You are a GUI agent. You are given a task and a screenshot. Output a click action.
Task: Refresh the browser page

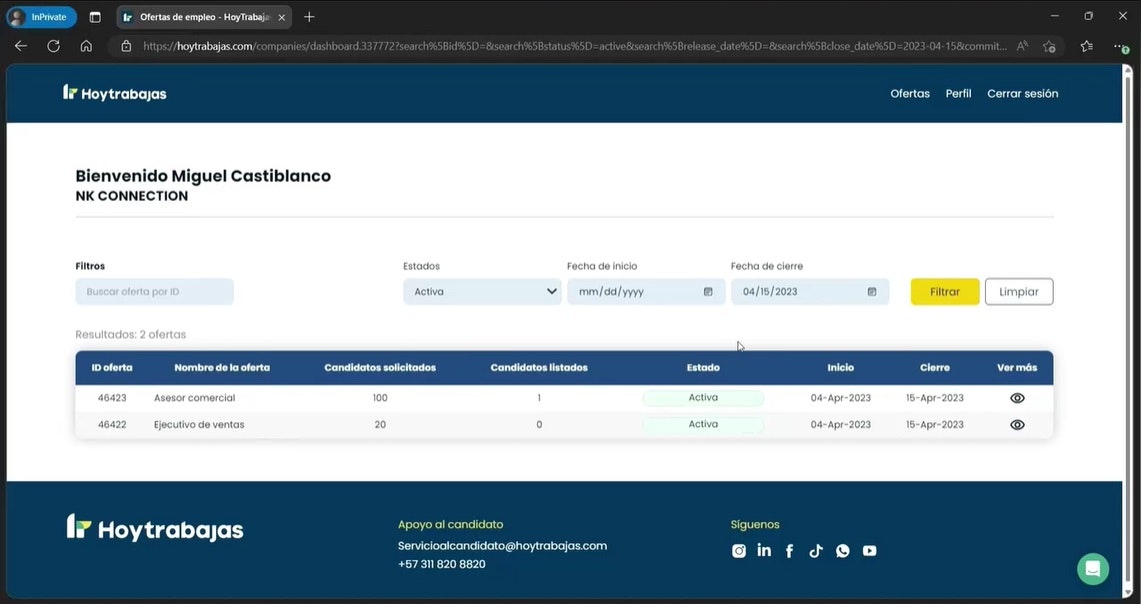click(x=53, y=46)
